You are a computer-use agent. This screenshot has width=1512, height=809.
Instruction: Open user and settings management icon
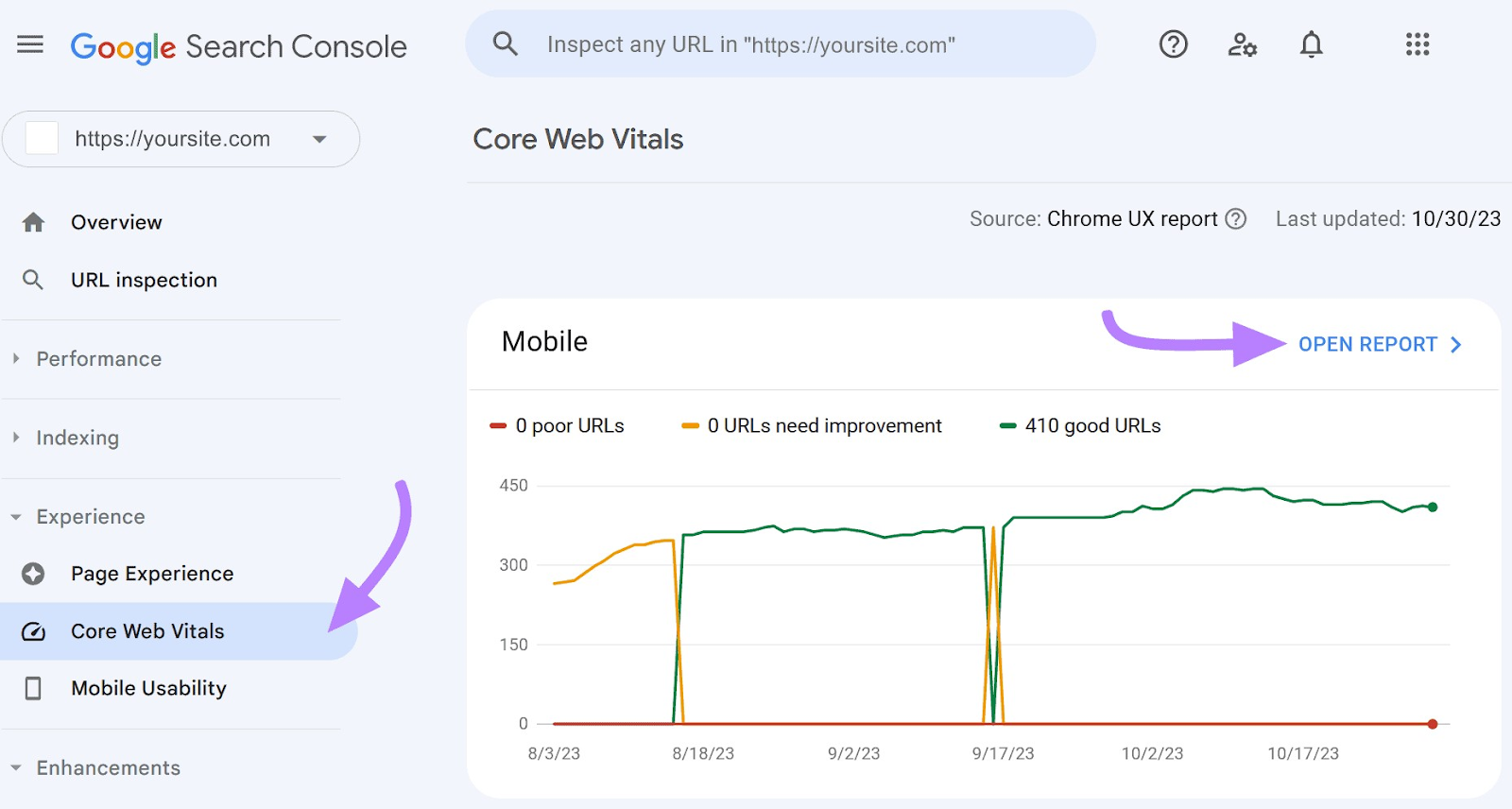tap(1242, 44)
